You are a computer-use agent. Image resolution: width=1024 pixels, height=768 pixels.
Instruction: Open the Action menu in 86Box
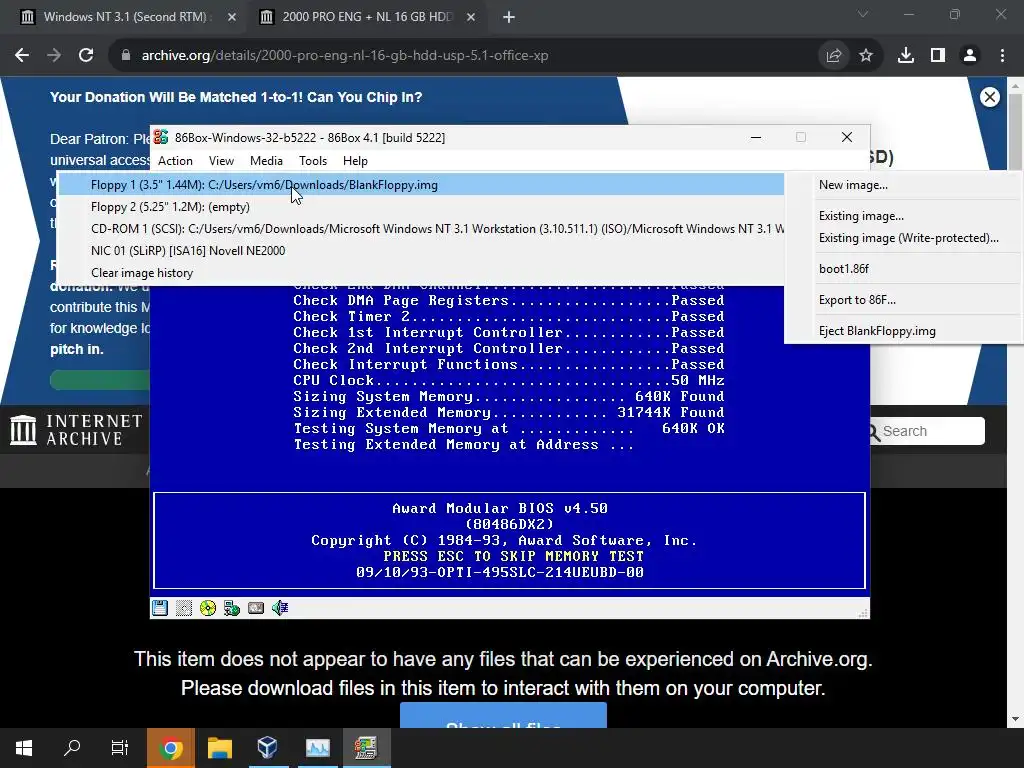coord(175,161)
